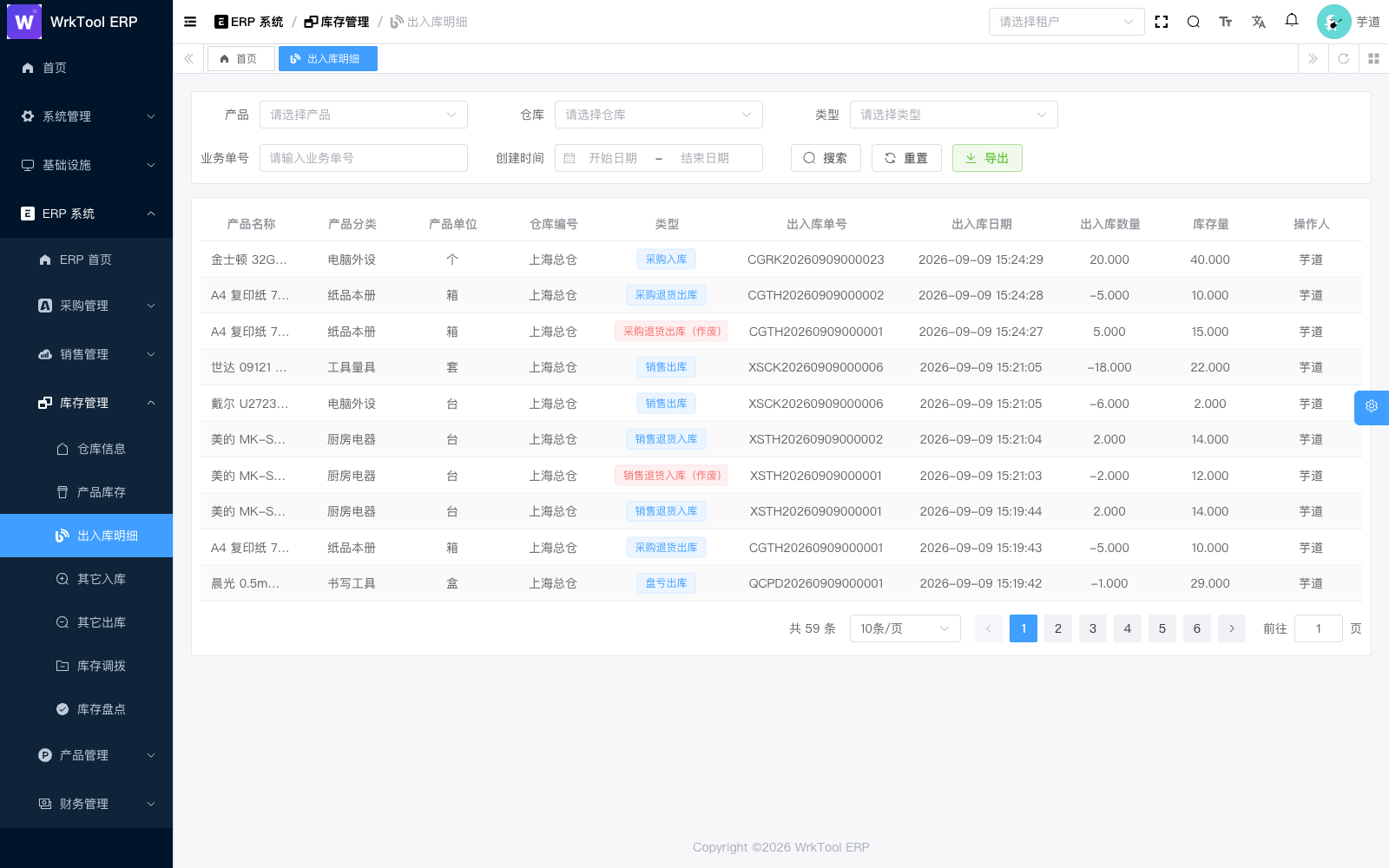Click the user avatar in the header

pyautogui.click(x=1333, y=22)
